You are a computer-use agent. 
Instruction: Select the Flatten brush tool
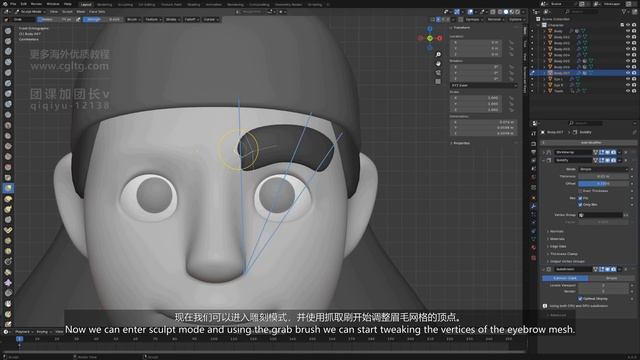click(x=8, y=136)
